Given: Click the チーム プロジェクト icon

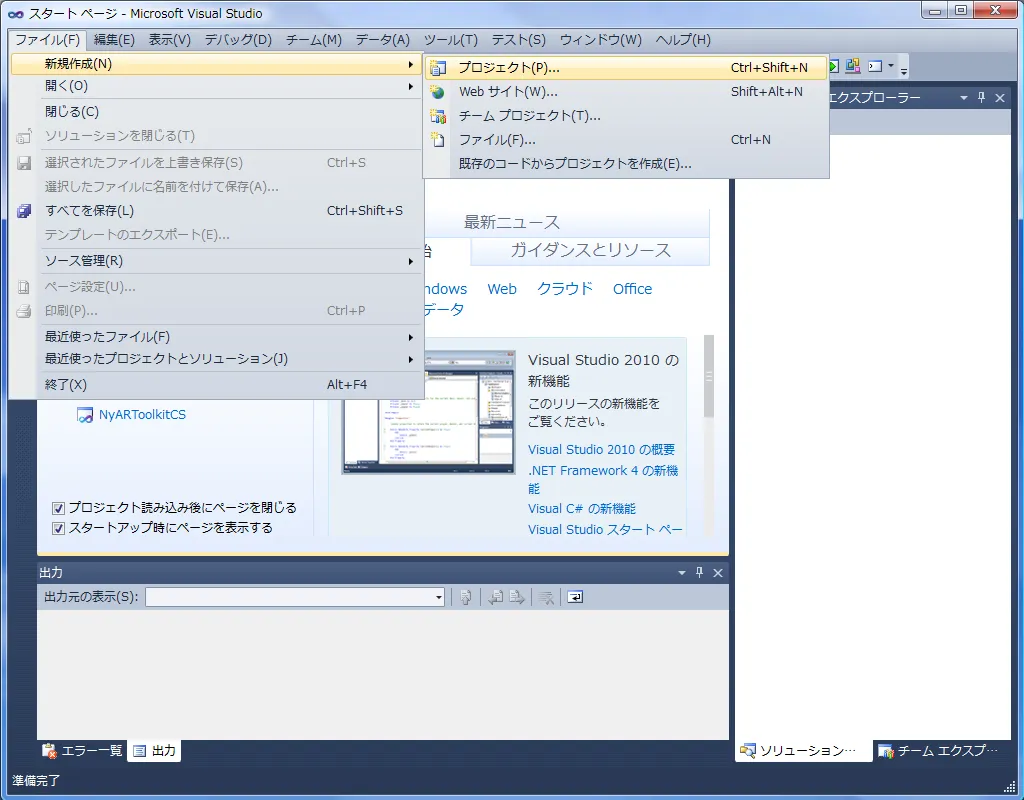Looking at the screenshot, I should point(438,116).
